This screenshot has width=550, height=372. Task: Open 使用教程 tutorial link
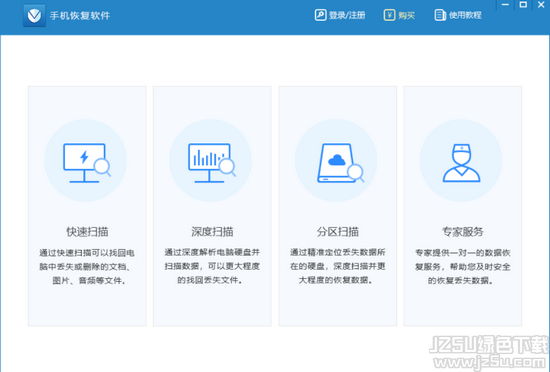[x=465, y=15]
